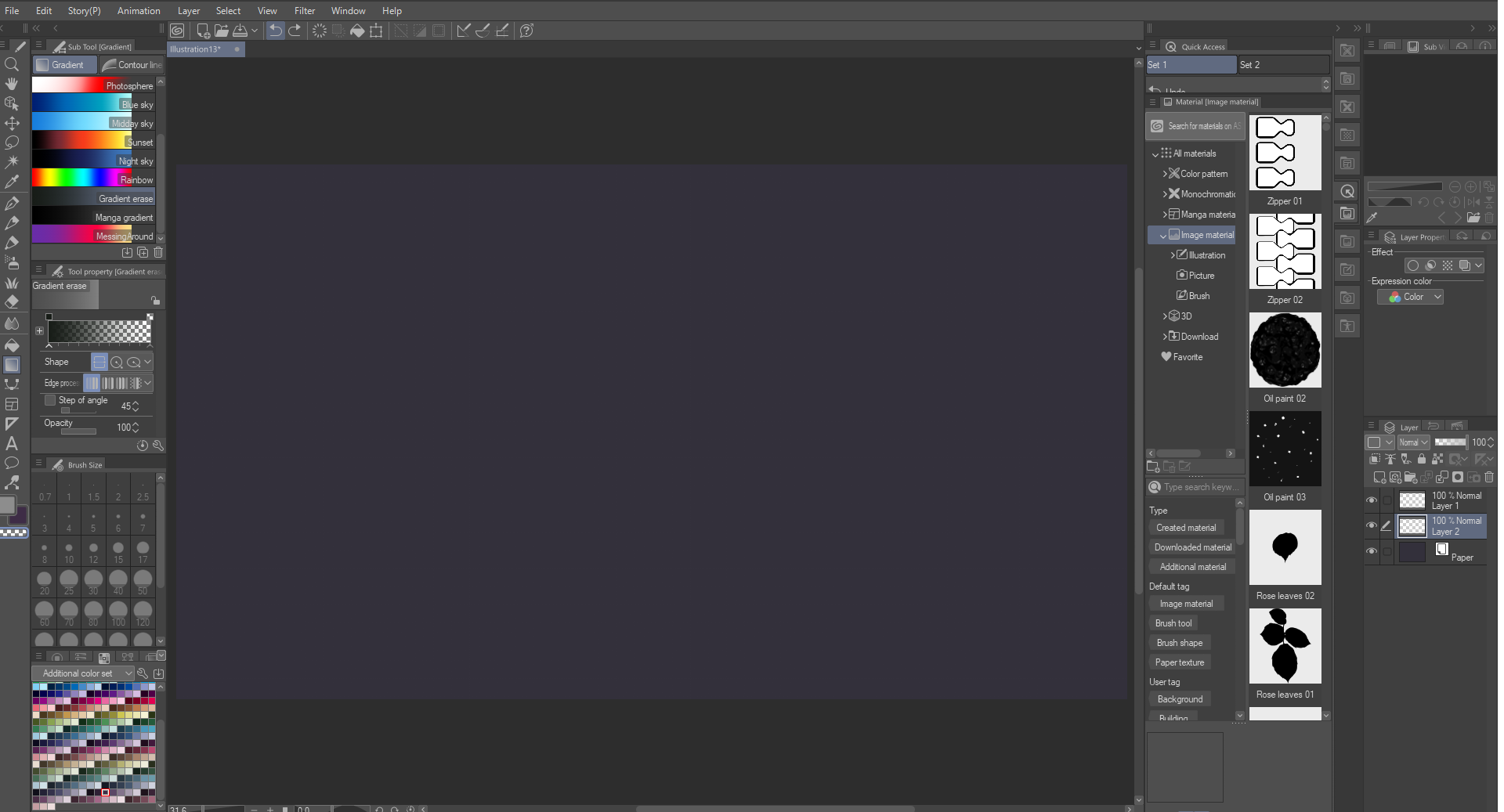This screenshot has width=1504, height=812.
Task: Toggle the checkbox beside Layer 1 thumbnail
Action: point(1387,500)
